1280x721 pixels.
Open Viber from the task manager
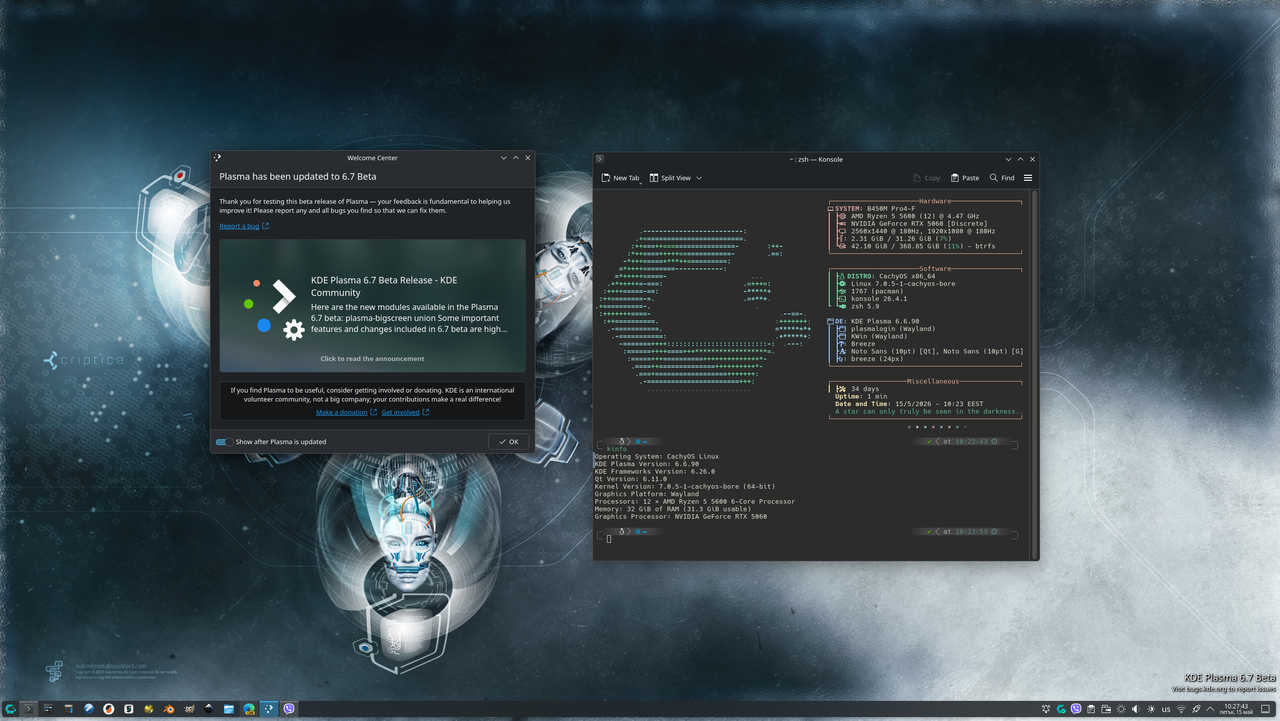click(x=289, y=709)
